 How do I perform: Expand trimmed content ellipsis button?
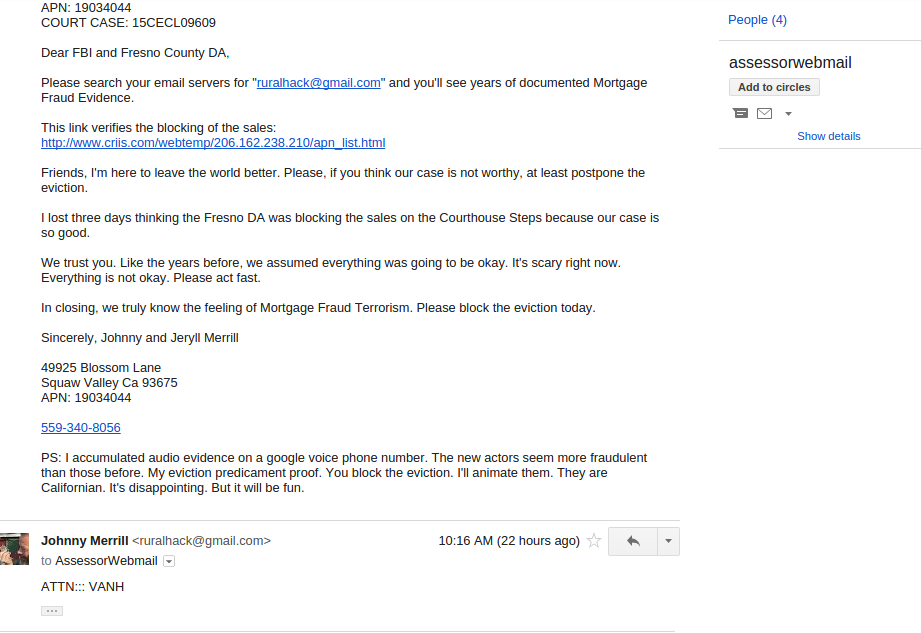point(52,611)
